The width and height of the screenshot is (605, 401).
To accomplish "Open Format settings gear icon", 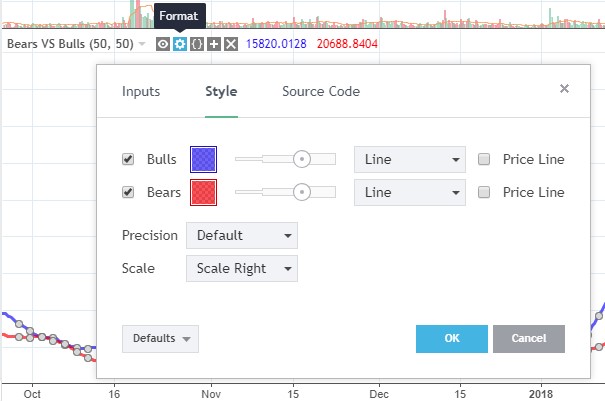I will (x=180, y=44).
